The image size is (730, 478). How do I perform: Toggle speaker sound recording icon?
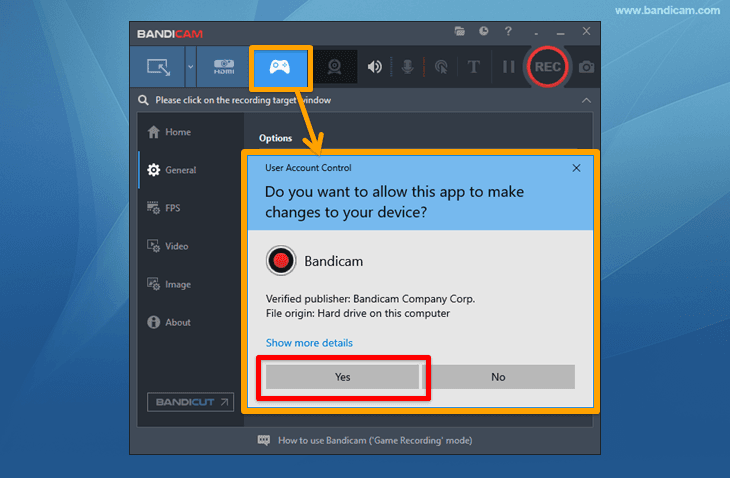click(x=374, y=67)
